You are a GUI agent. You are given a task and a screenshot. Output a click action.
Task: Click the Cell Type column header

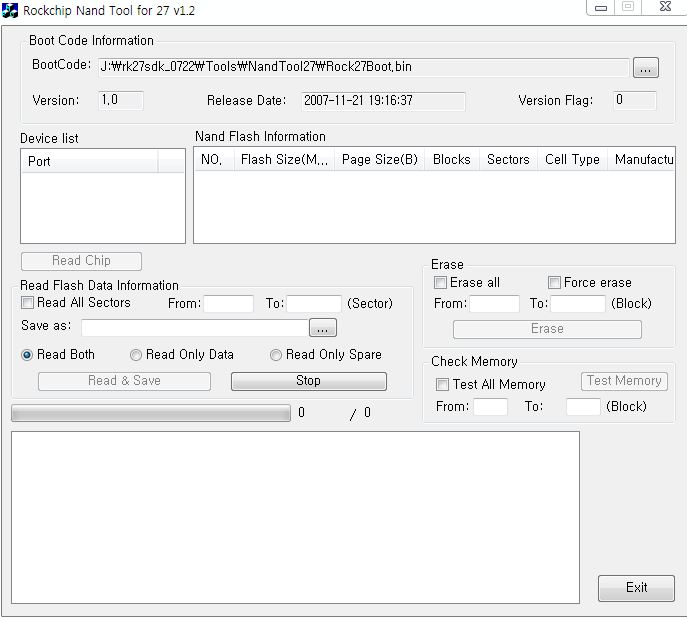572,160
